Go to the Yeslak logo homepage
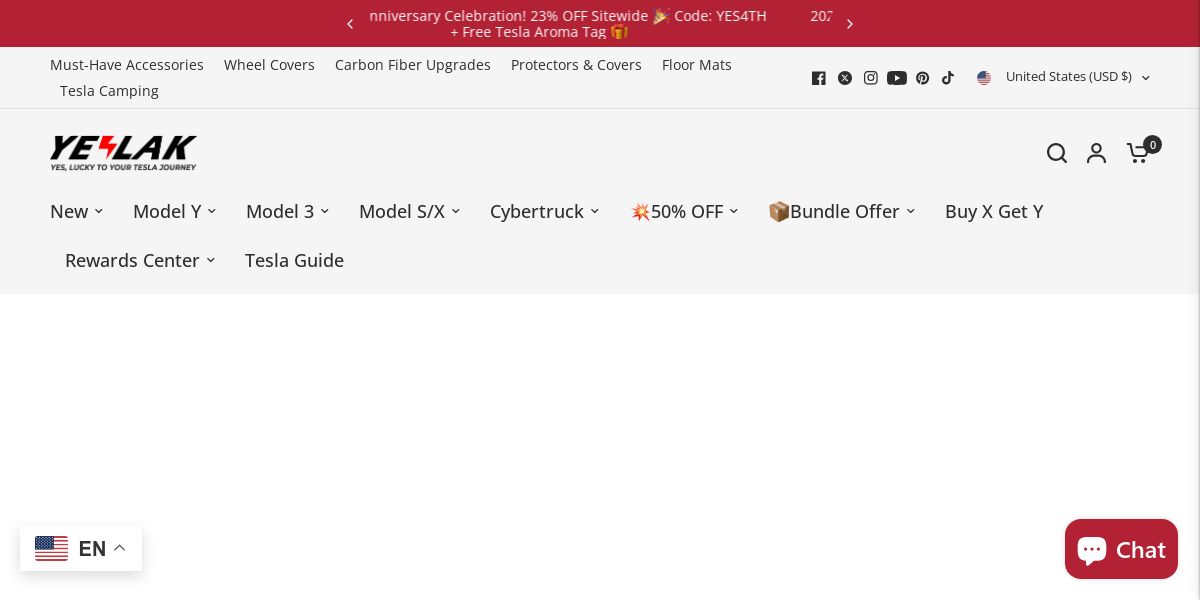Screen dimensions: 1200x600 click(124, 153)
